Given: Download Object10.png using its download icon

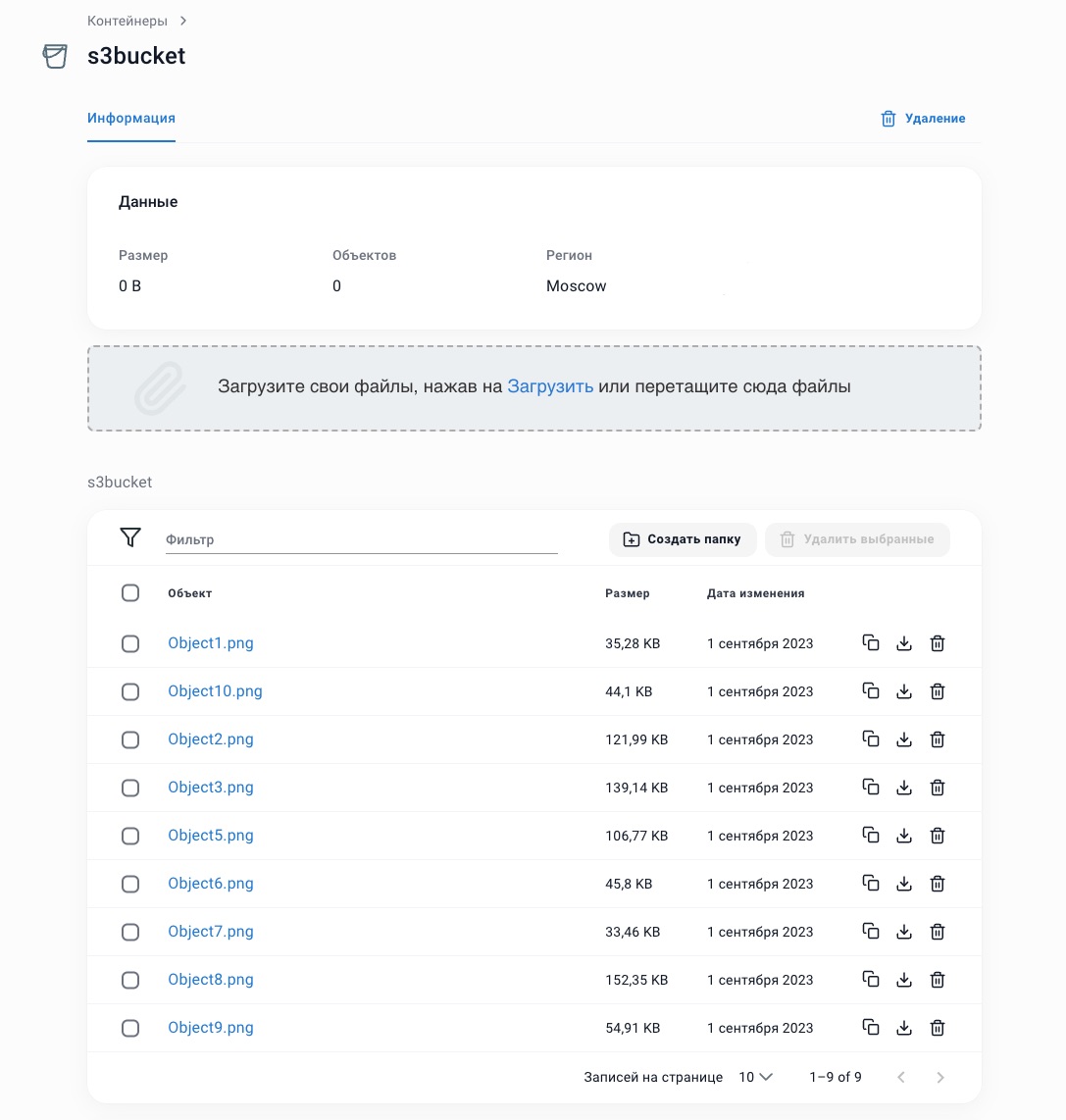Looking at the screenshot, I should coord(904,691).
